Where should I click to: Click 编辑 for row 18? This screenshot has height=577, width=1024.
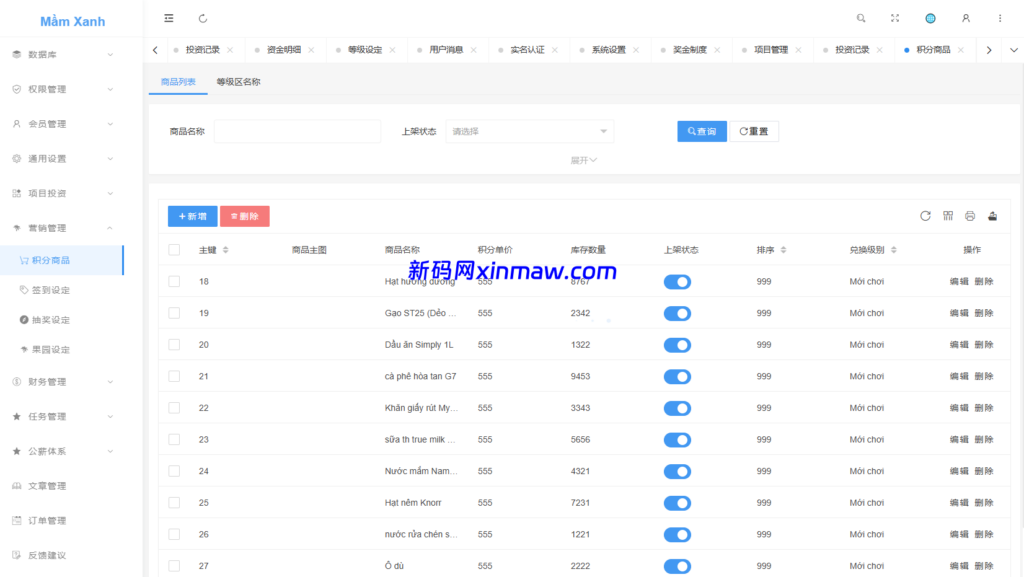tap(959, 281)
